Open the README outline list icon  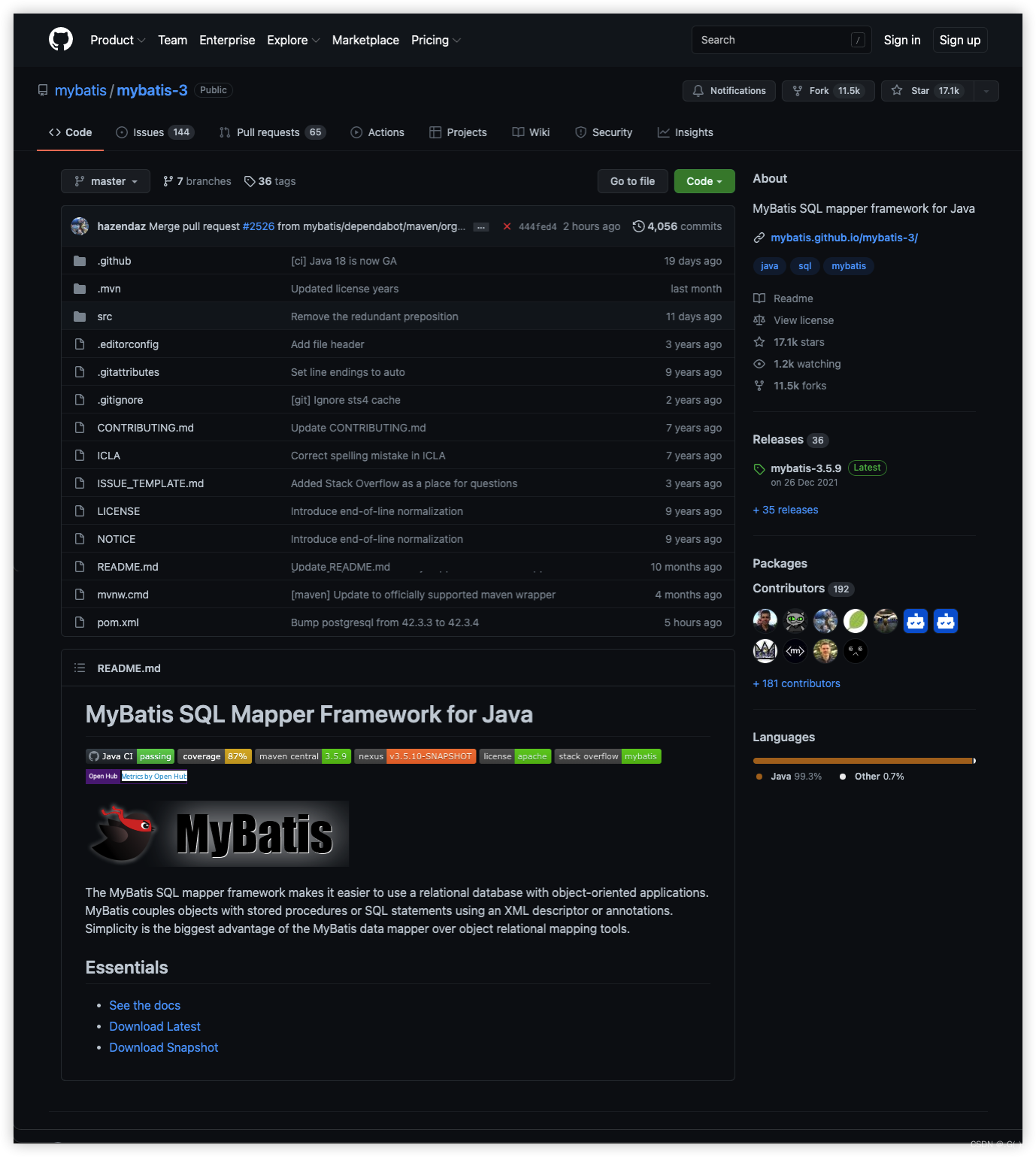80,668
